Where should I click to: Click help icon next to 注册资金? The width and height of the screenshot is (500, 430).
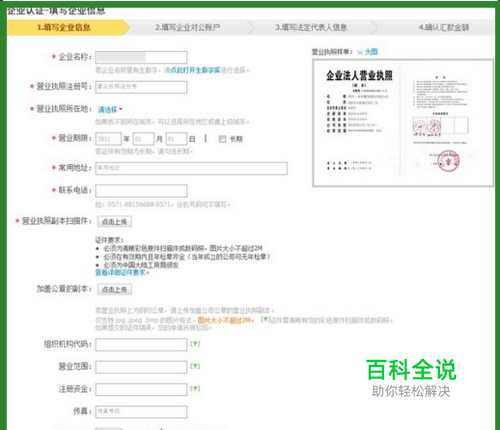click(195, 388)
